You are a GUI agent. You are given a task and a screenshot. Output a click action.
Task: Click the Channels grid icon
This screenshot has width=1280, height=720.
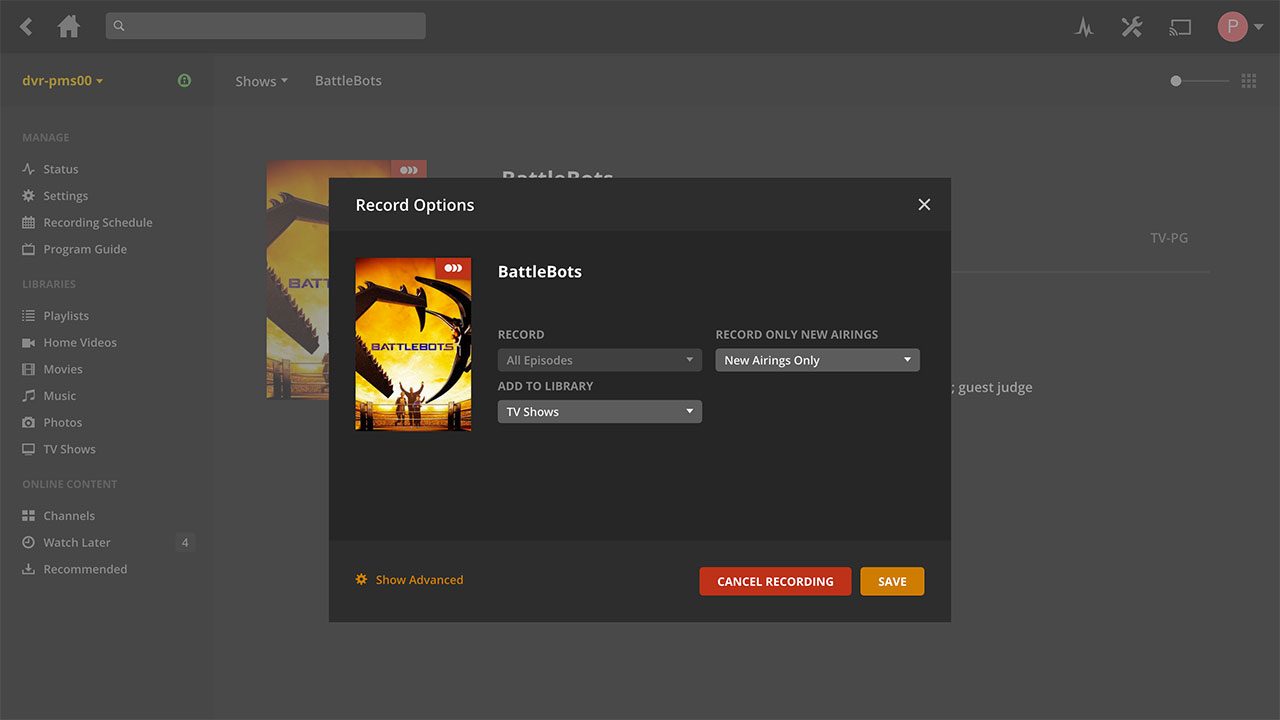coord(28,516)
